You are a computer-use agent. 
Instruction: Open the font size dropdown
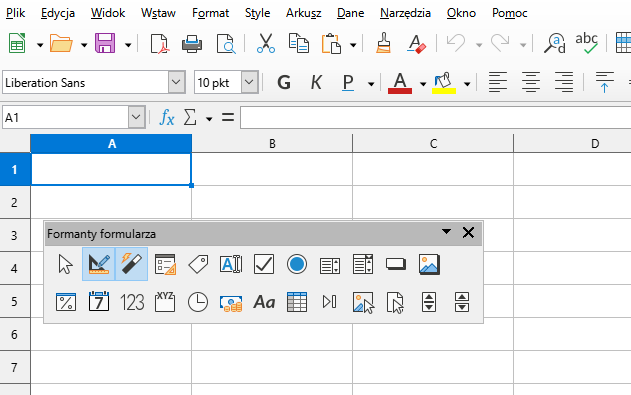250,82
